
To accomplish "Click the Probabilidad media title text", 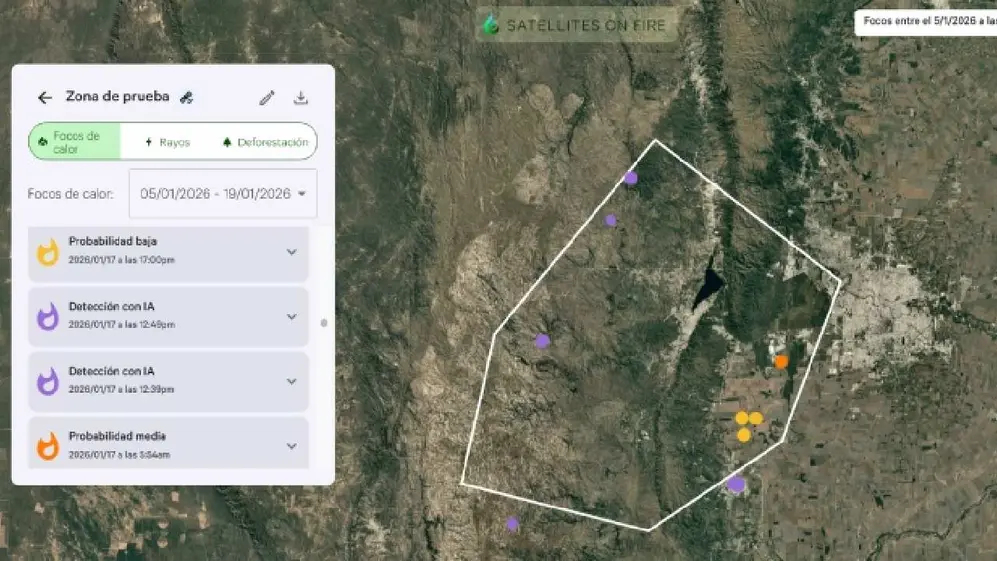I will pyautogui.click(x=117, y=436).
